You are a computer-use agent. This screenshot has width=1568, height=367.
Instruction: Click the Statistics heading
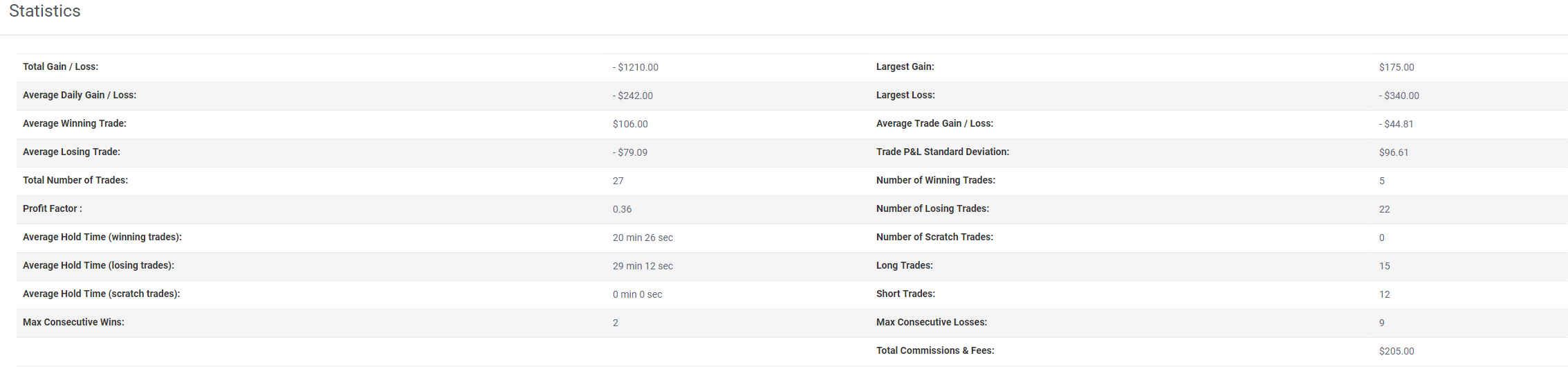(45, 11)
